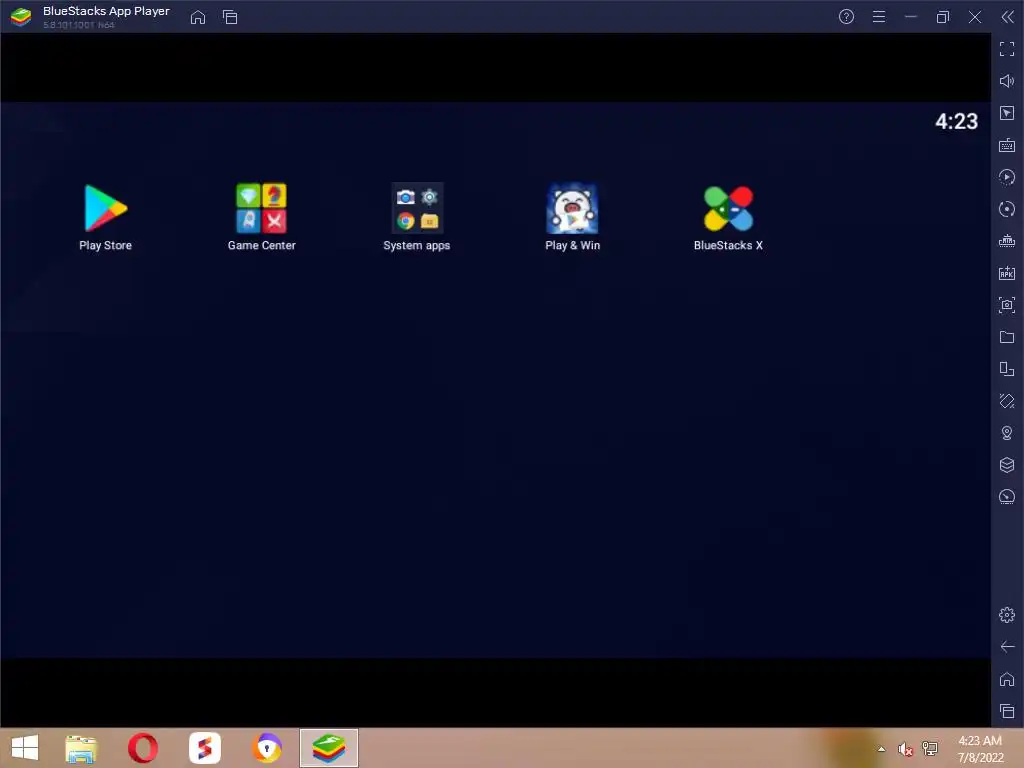The image size is (1024, 768).
Task: Open multi-instance window icon in title bar
Action: (x=230, y=17)
